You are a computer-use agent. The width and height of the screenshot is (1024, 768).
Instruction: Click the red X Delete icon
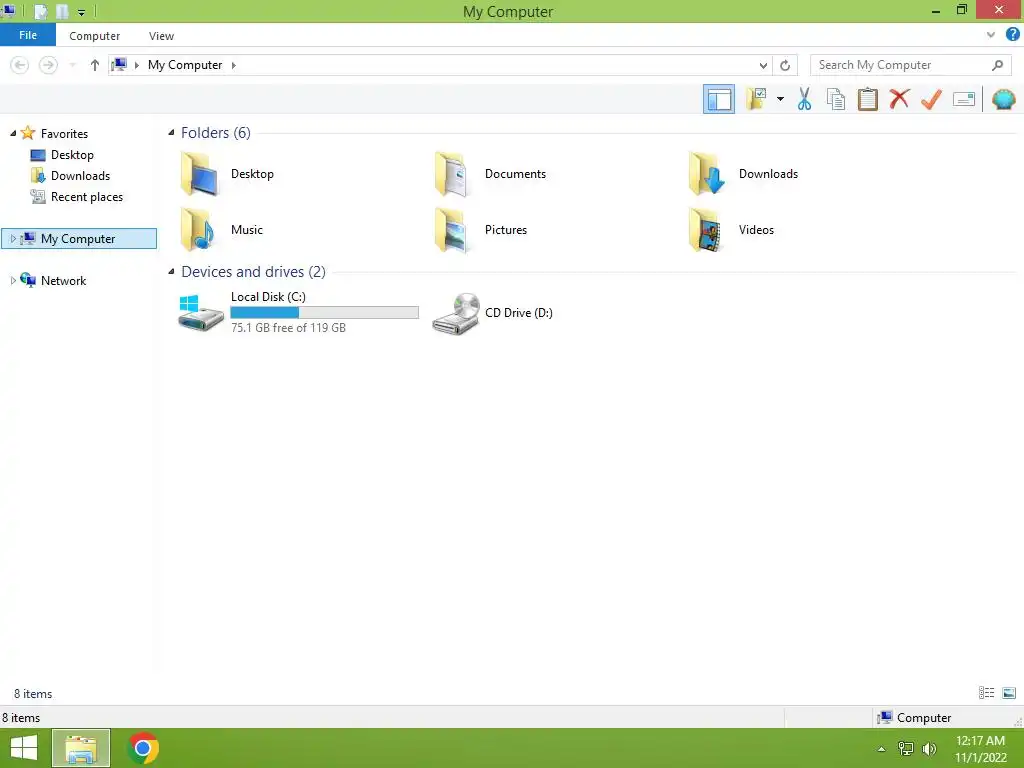click(899, 99)
